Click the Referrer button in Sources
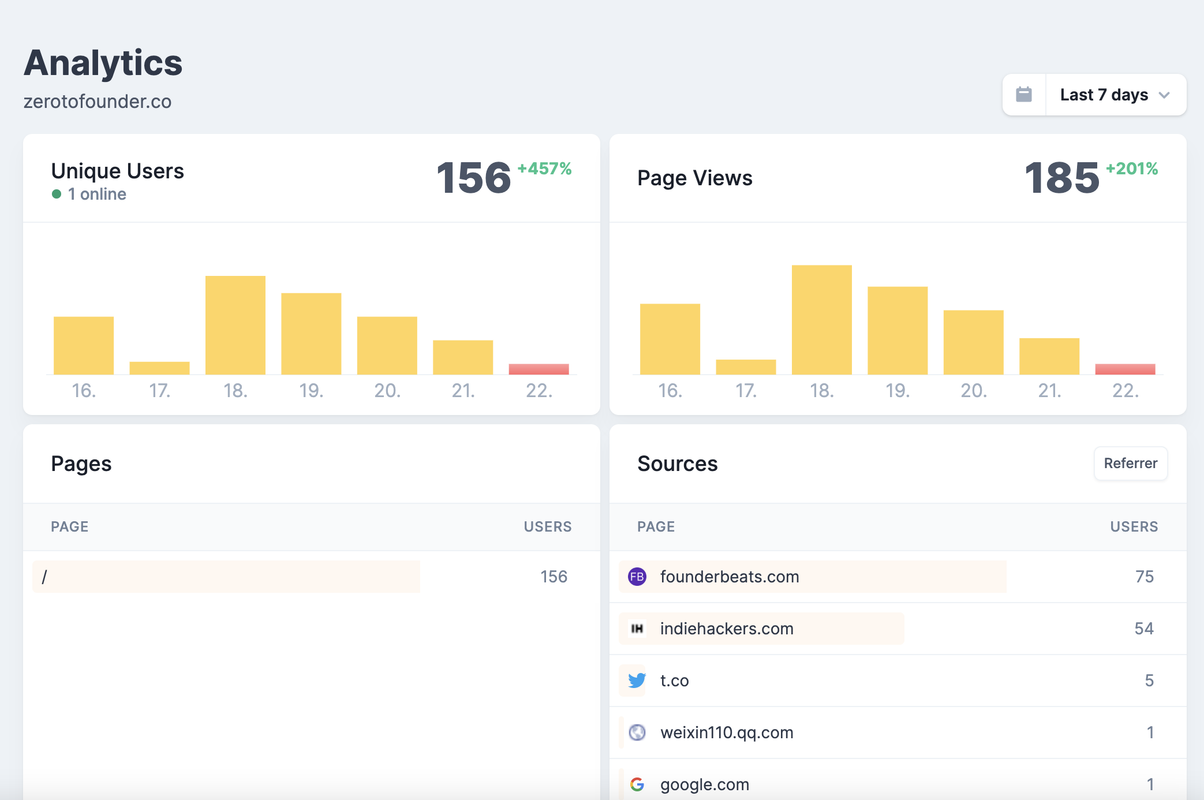 click(1131, 463)
